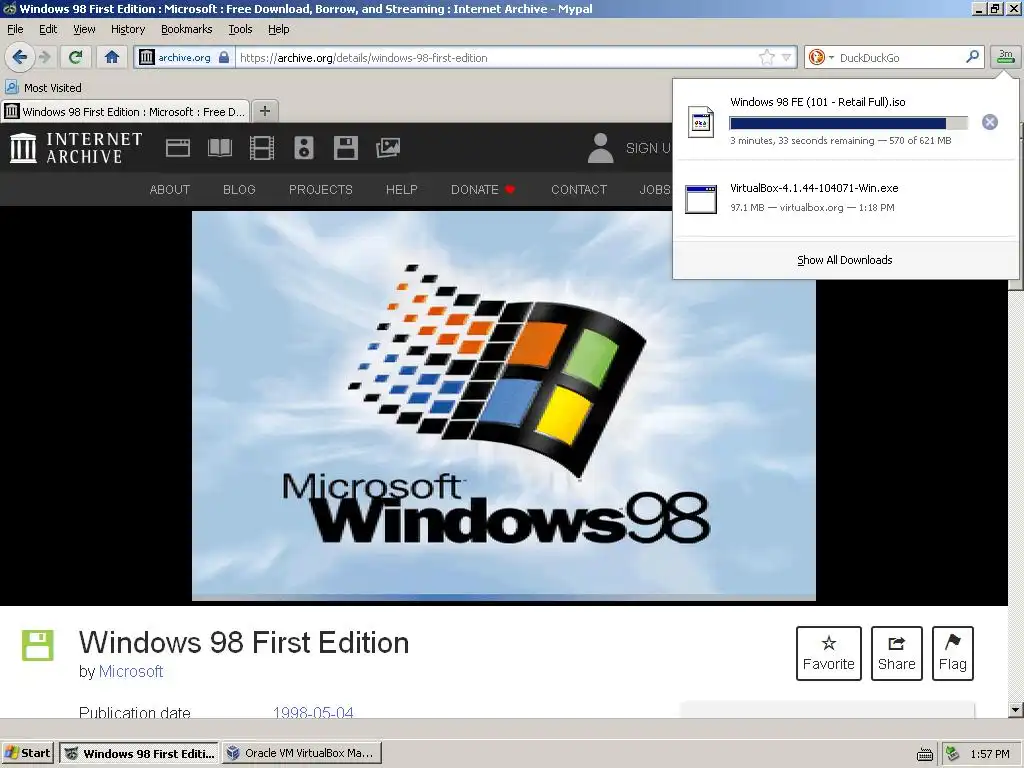This screenshot has width=1024, height=768.
Task: Open the Audio speaker icon
Action: coord(304,148)
